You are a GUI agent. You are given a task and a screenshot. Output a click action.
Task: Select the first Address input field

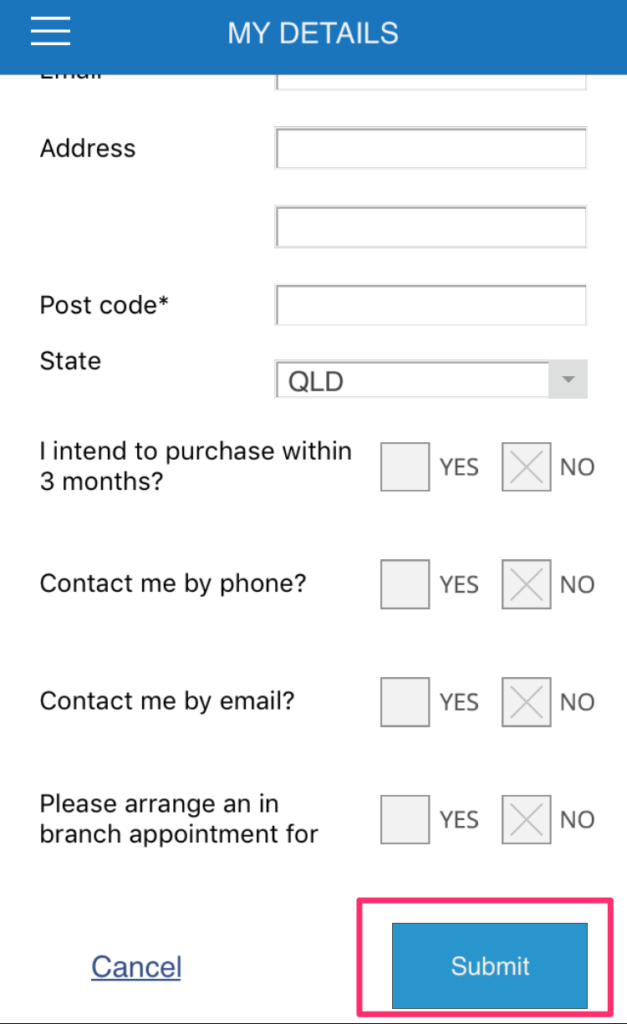pyautogui.click(x=430, y=147)
